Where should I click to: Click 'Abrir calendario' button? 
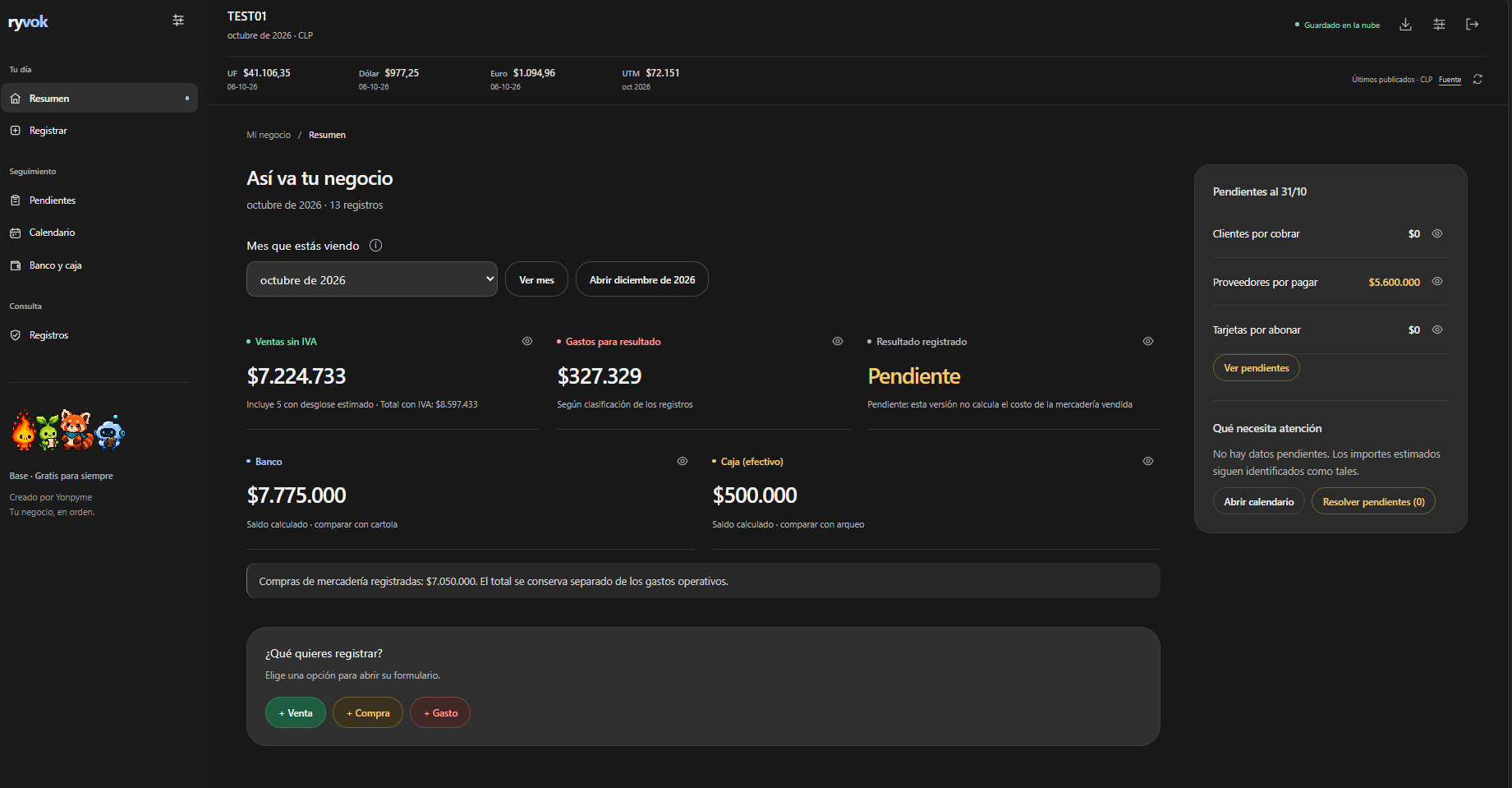click(x=1259, y=501)
